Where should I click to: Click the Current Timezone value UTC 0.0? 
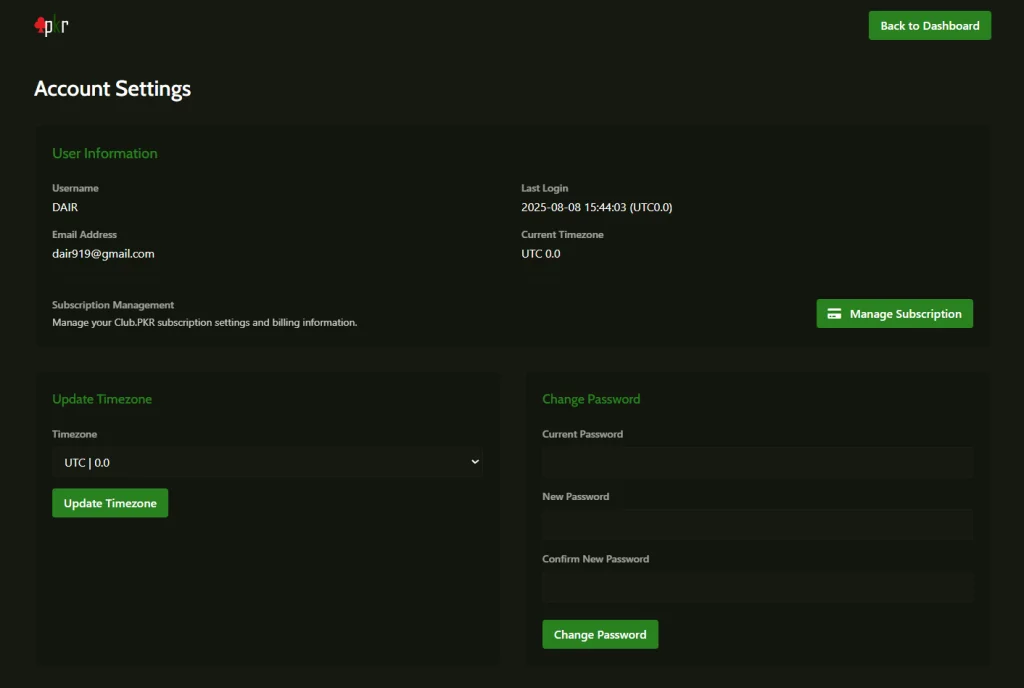click(x=540, y=254)
